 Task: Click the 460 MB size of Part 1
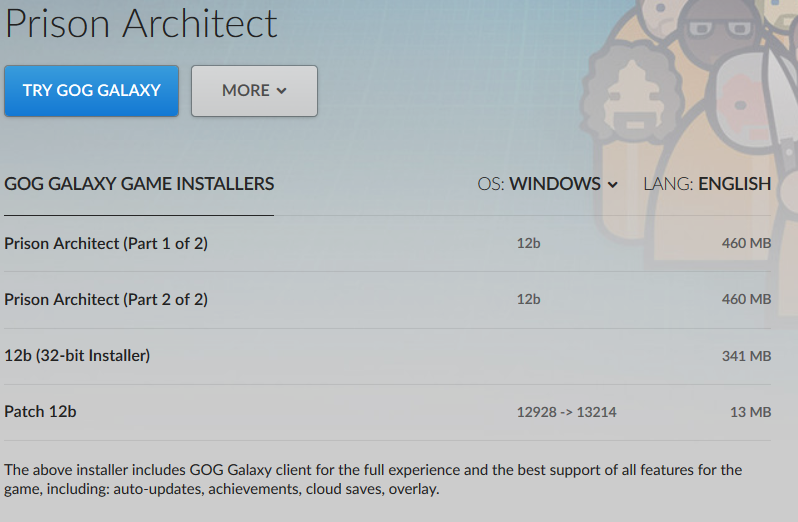coord(746,244)
